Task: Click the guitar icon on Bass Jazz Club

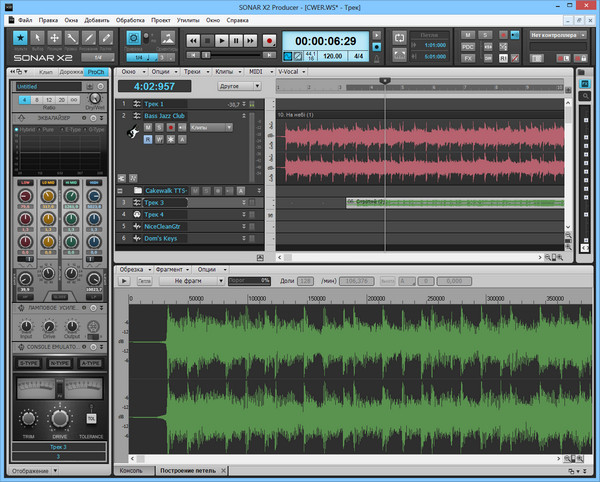Action: coord(131,133)
